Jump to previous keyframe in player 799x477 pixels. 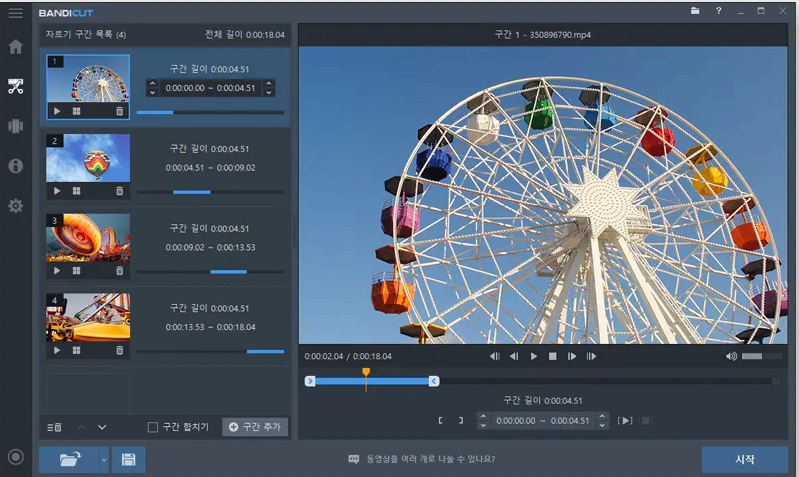494,356
